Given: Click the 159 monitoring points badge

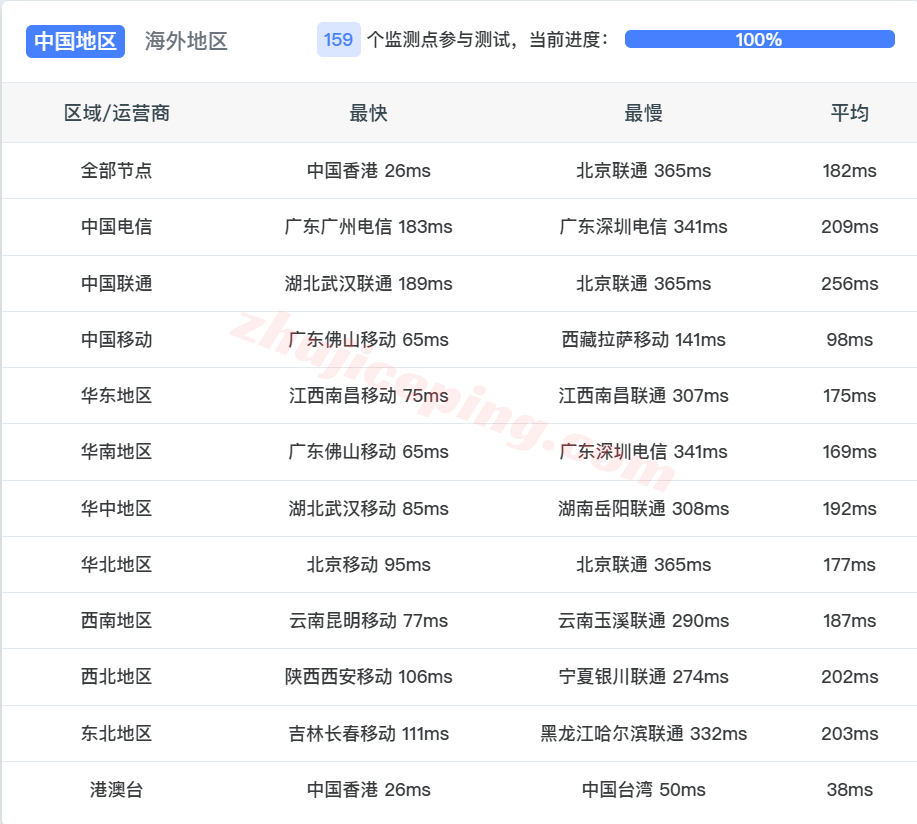Looking at the screenshot, I should tap(338, 40).
